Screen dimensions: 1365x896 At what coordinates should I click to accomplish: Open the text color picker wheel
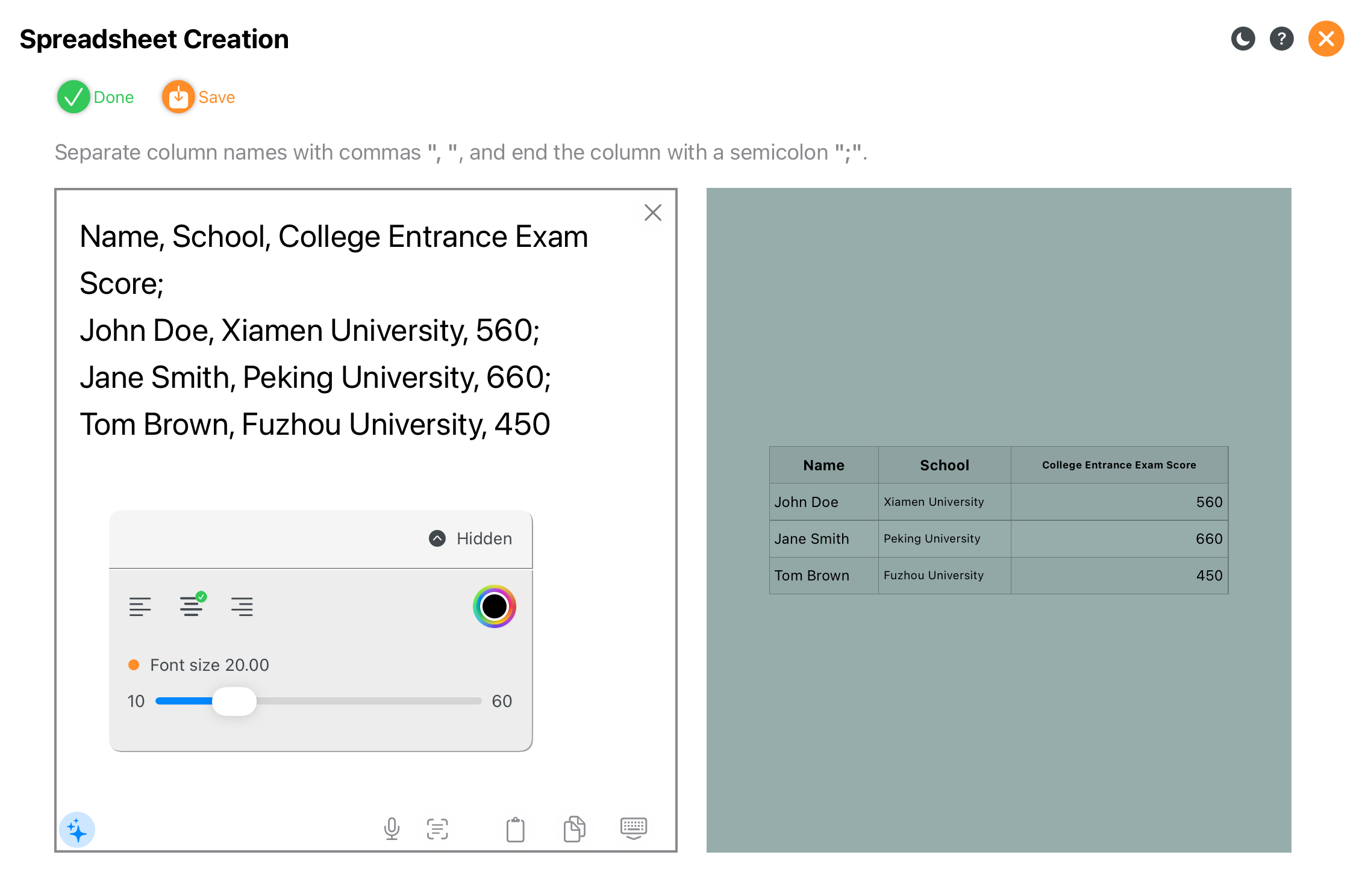pos(494,606)
